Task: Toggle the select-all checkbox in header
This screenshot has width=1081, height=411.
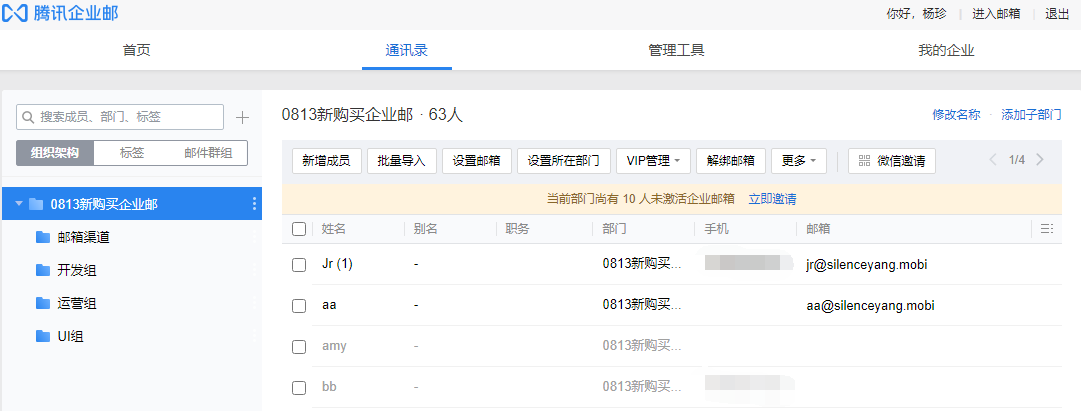Action: [x=299, y=229]
